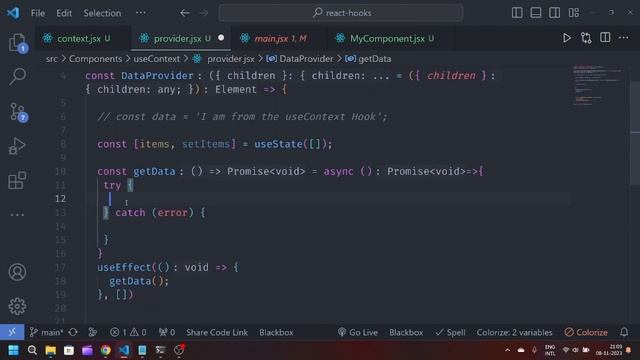Open the Extensions view
This screenshot has width=640, height=360.
pyautogui.click(x=17, y=180)
